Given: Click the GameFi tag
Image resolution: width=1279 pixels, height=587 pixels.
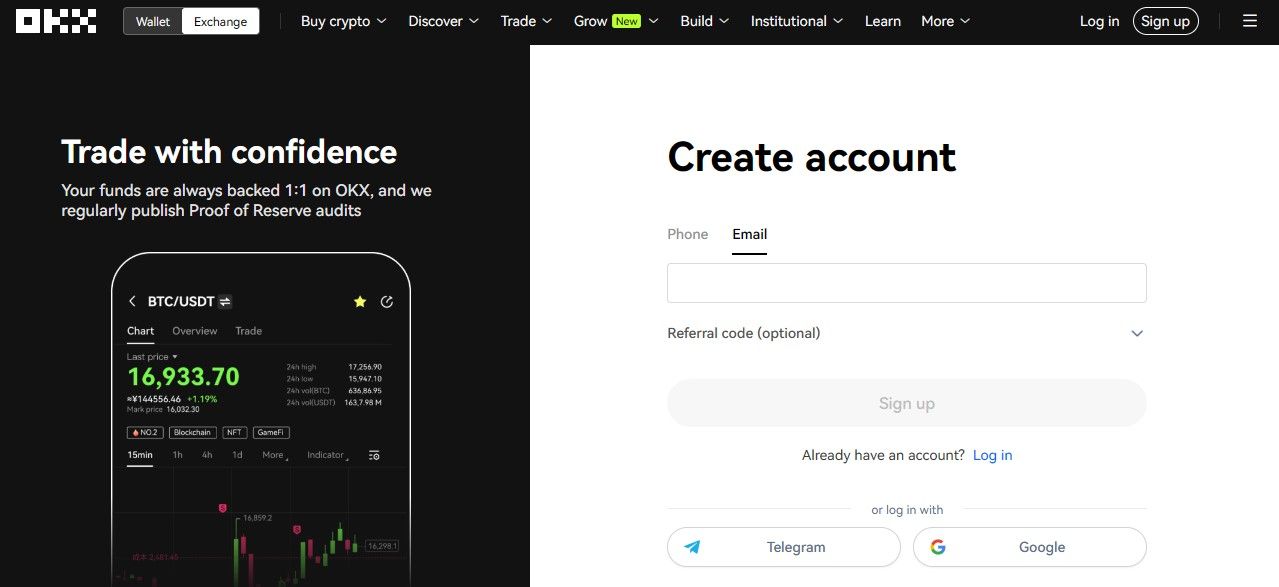Looking at the screenshot, I should 272,433.
